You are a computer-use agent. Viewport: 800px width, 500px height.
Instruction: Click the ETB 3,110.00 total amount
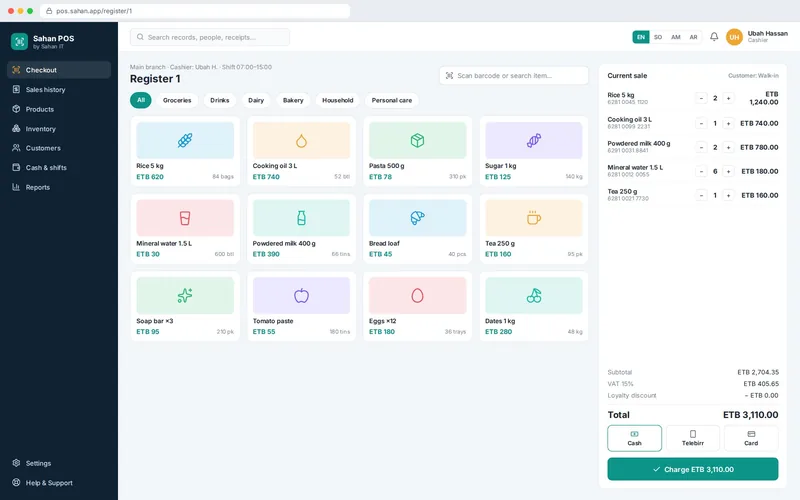click(x=751, y=415)
